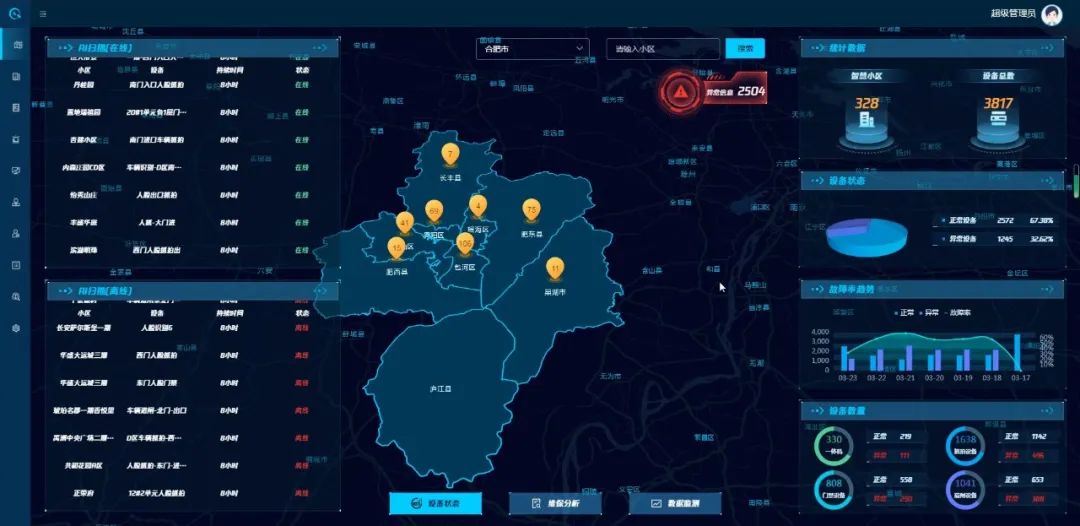Screen dimensions: 1080x526
Task: Expand arrows on 故障率趋势 panel header
Action: [x=1046, y=289]
